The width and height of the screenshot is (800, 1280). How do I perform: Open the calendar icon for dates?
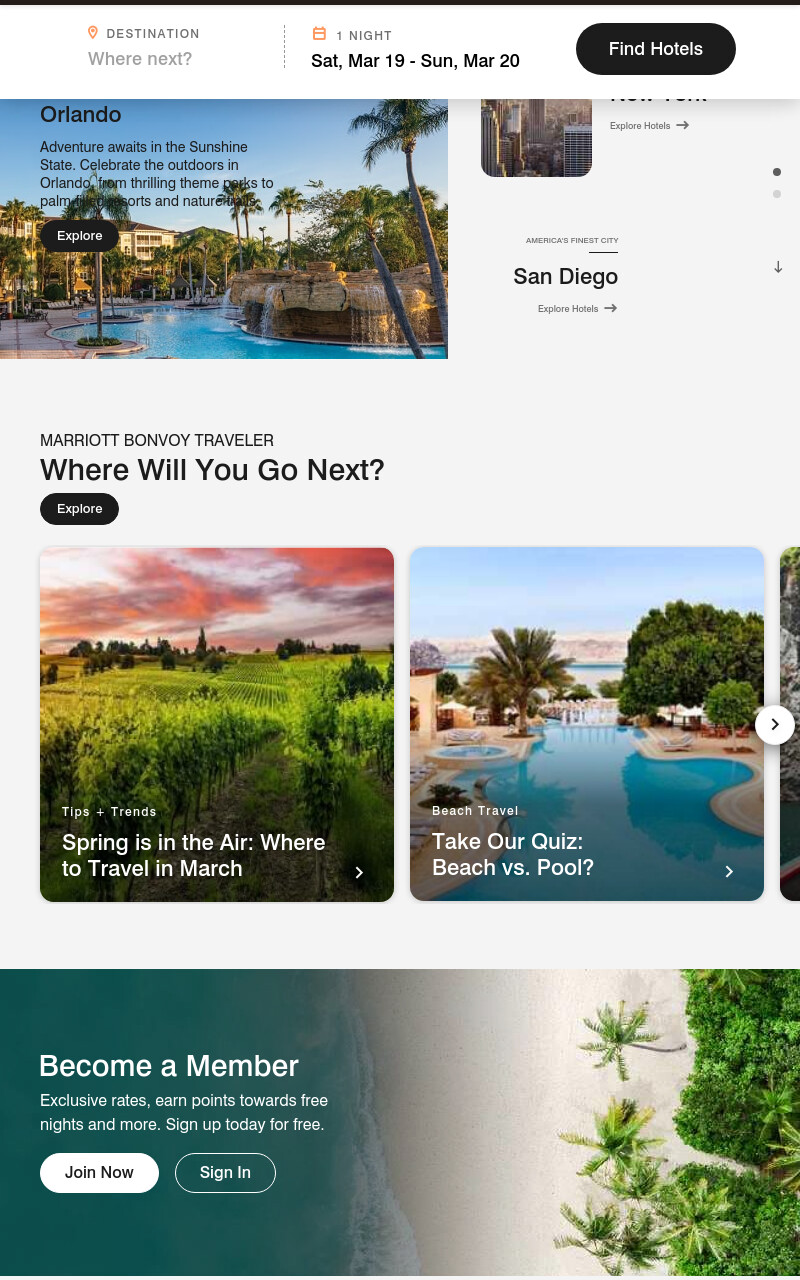point(319,34)
